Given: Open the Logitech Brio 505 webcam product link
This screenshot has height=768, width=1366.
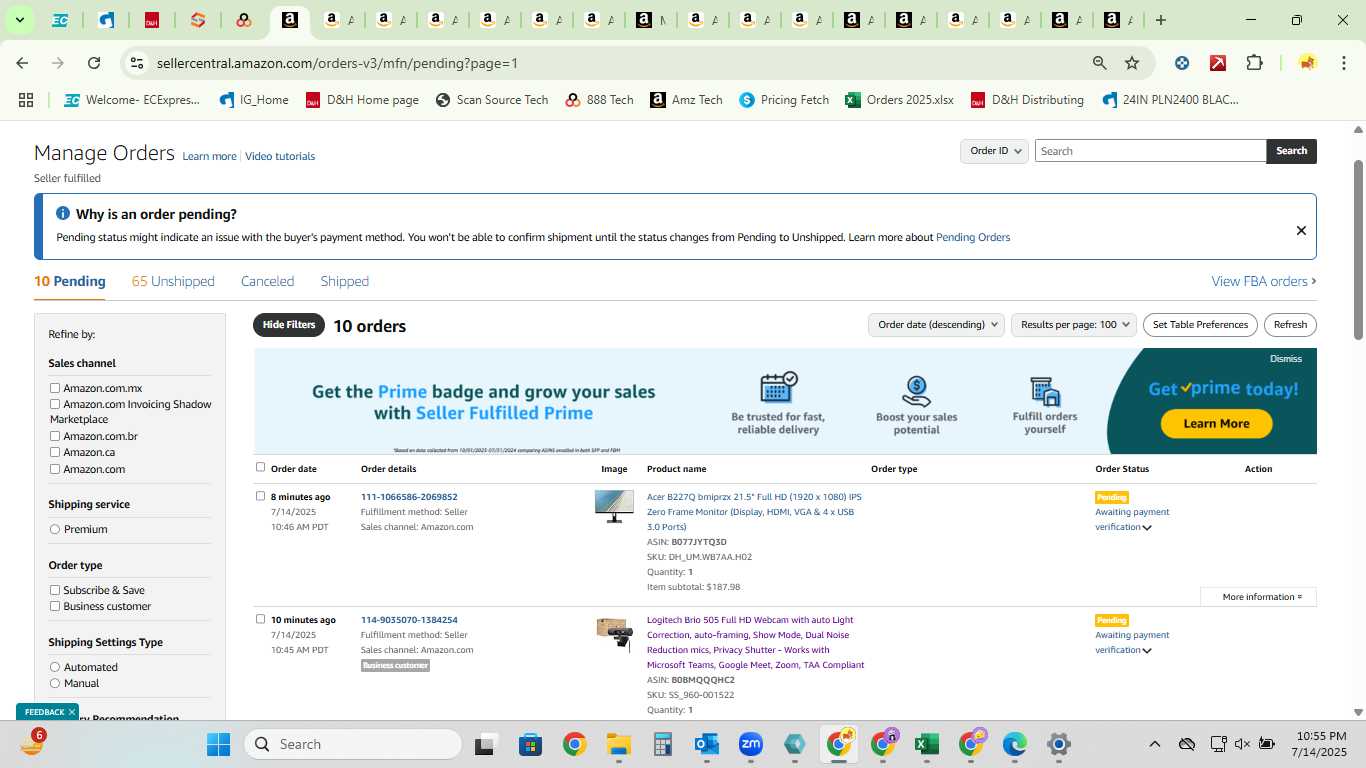Looking at the screenshot, I should (x=755, y=642).
